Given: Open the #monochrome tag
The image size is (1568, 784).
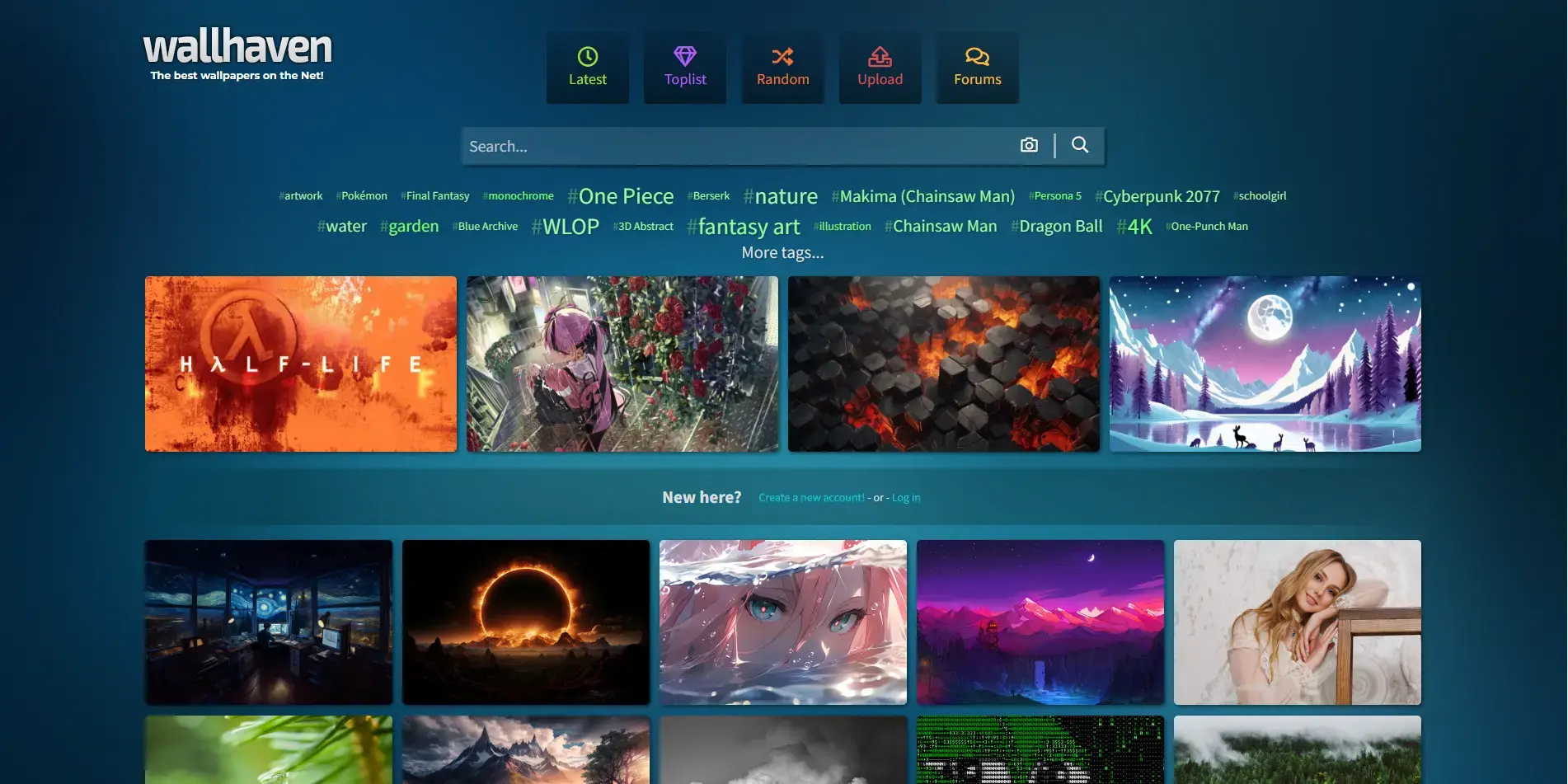Looking at the screenshot, I should click(x=519, y=196).
